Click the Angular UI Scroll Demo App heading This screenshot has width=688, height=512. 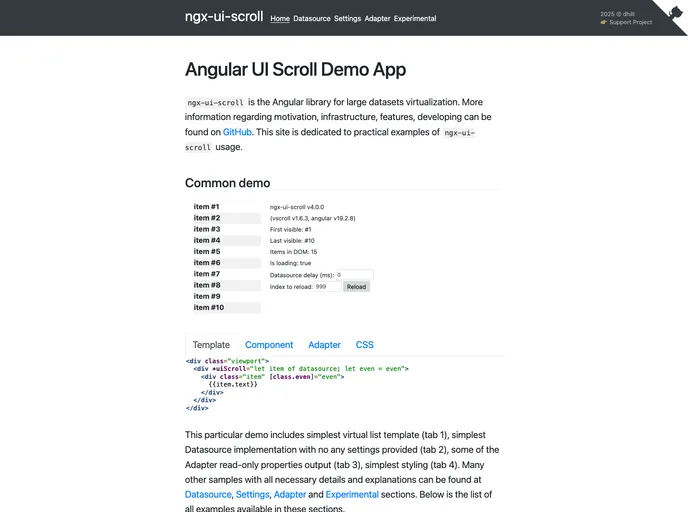(x=295, y=69)
